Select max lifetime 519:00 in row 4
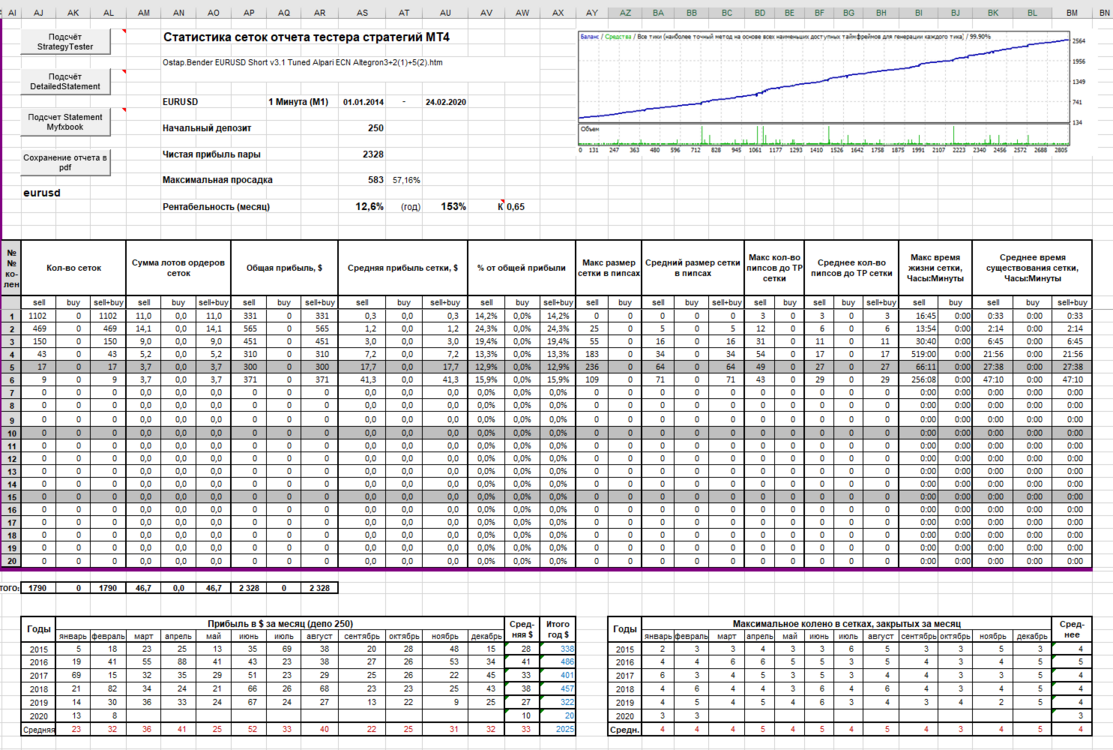 919,355
